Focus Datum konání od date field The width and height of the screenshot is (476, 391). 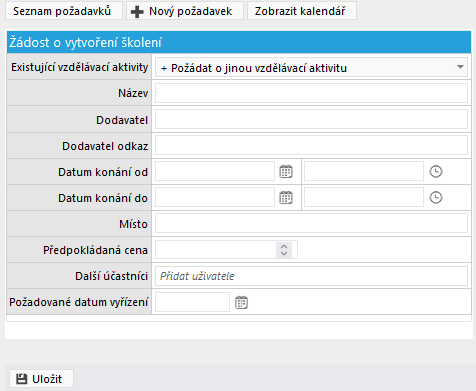coord(215,171)
